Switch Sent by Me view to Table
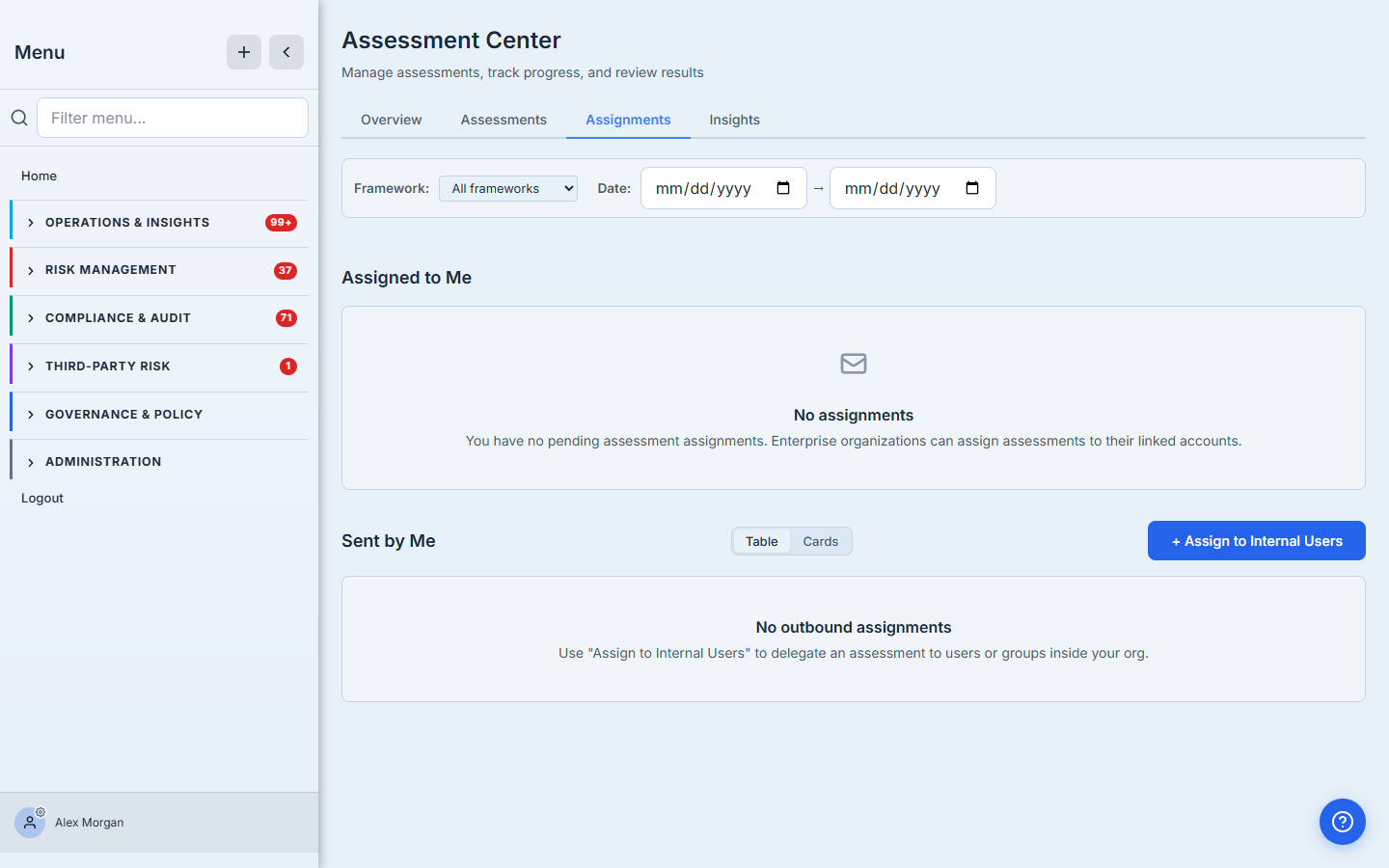The height and width of the screenshot is (868, 1389). tap(762, 541)
